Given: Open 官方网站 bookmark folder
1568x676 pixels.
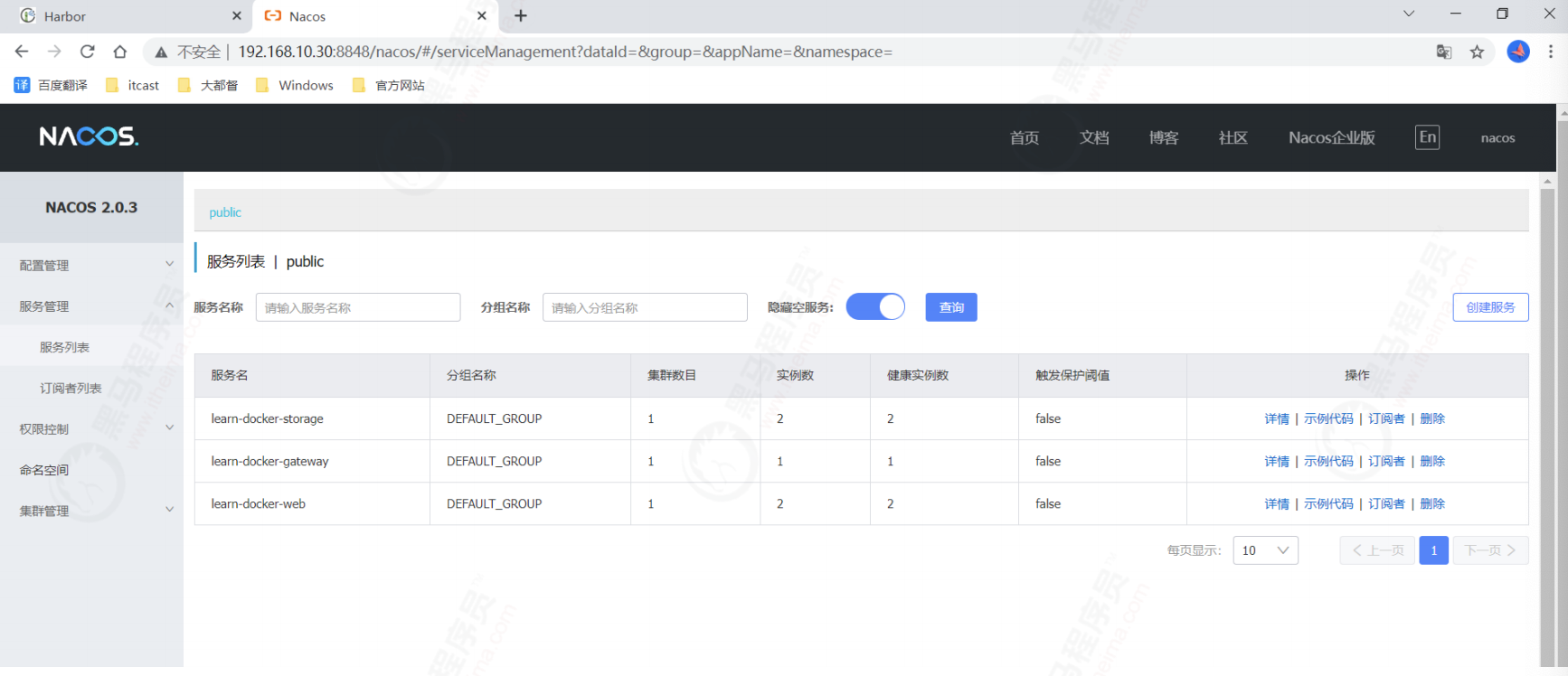Looking at the screenshot, I should (389, 85).
